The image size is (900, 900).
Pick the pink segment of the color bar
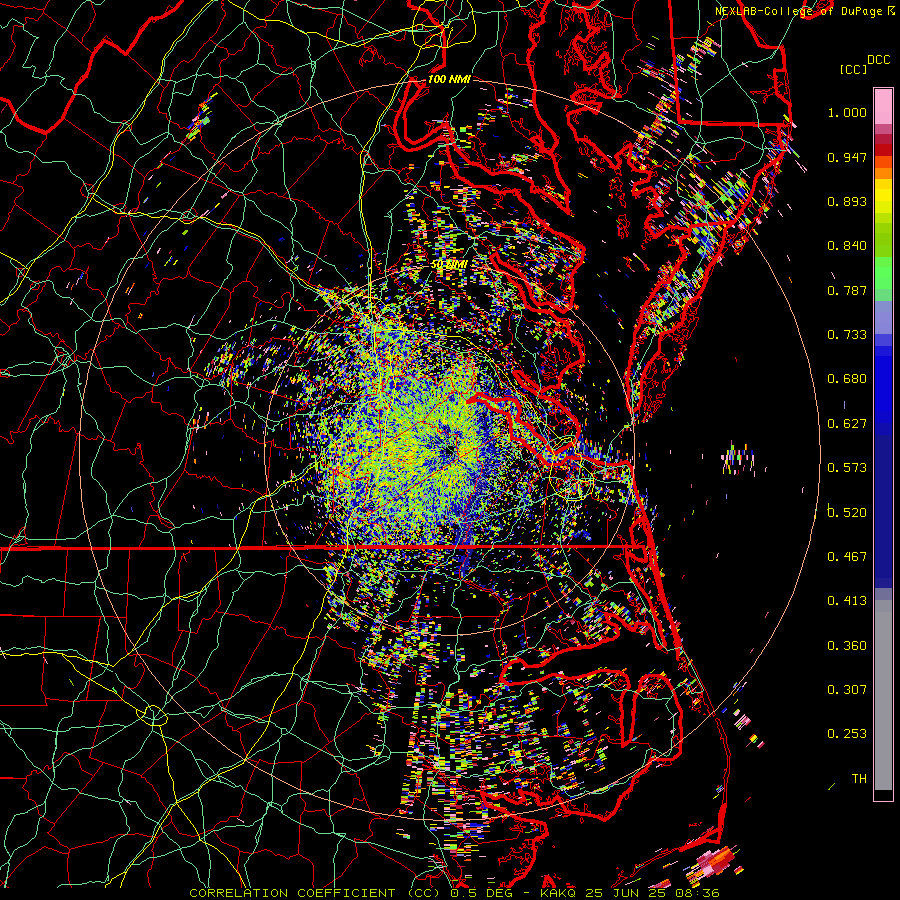tap(883, 106)
